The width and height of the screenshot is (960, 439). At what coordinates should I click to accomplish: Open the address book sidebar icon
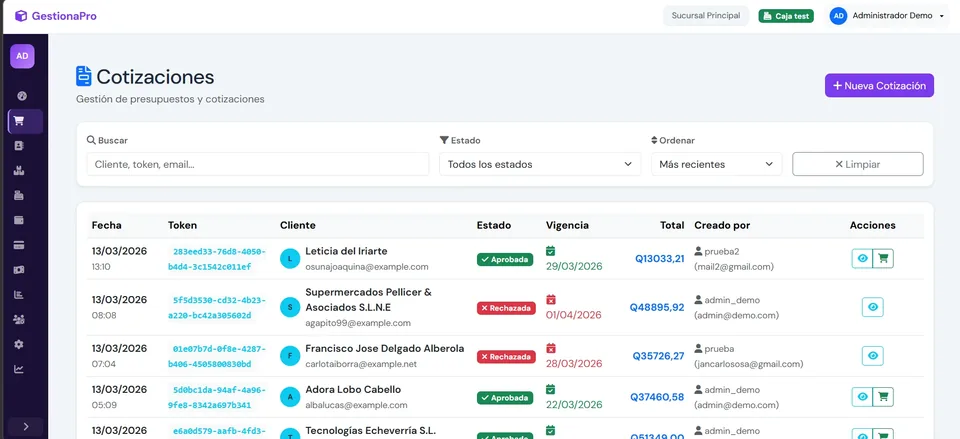[19, 146]
